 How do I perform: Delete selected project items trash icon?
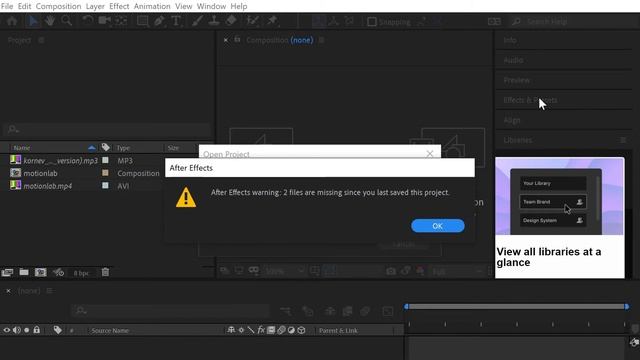[x=105, y=272]
